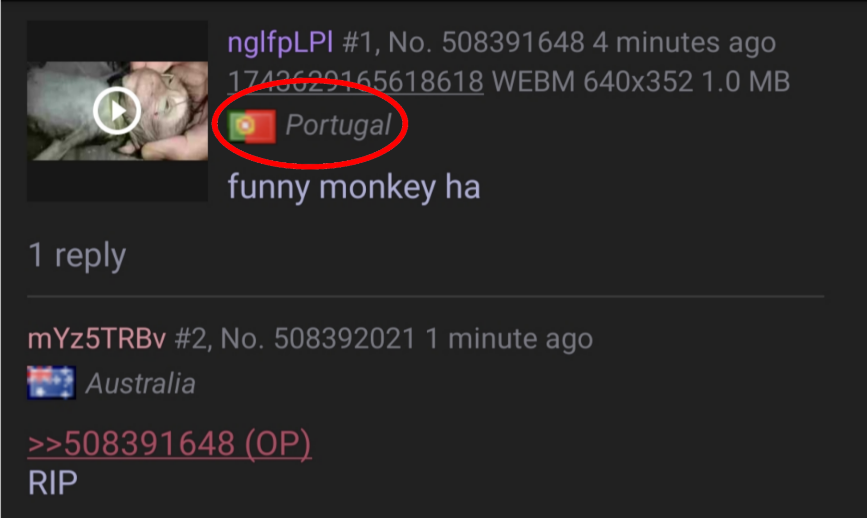
Task: Click the Australia country label
Action: [x=140, y=383]
